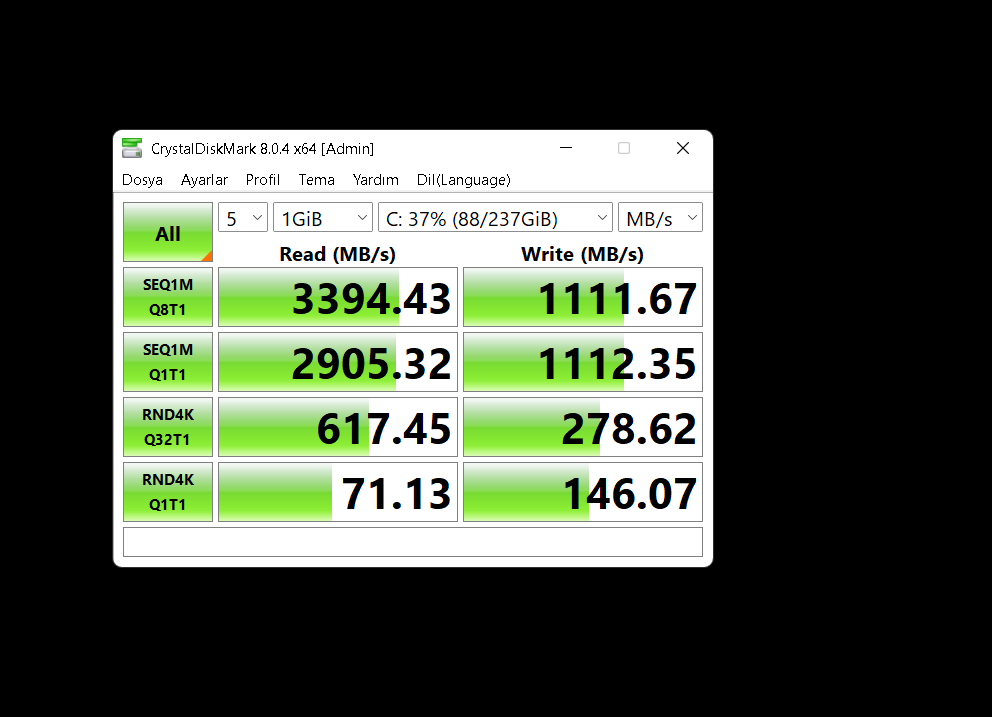
Task: Open the MB/s unit dropdown
Action: coord(660,218)
